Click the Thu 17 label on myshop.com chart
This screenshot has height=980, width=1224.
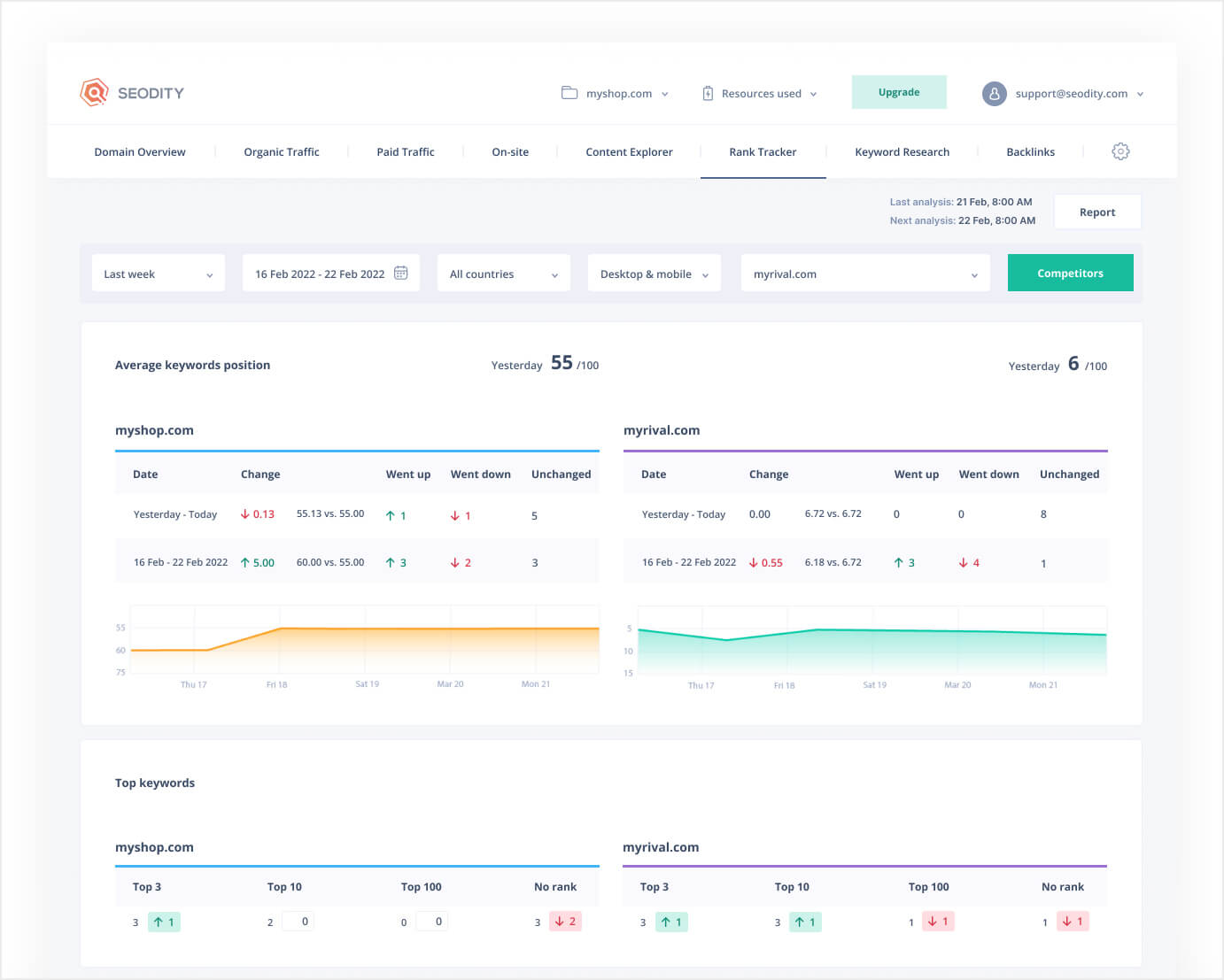click(193, 684)
